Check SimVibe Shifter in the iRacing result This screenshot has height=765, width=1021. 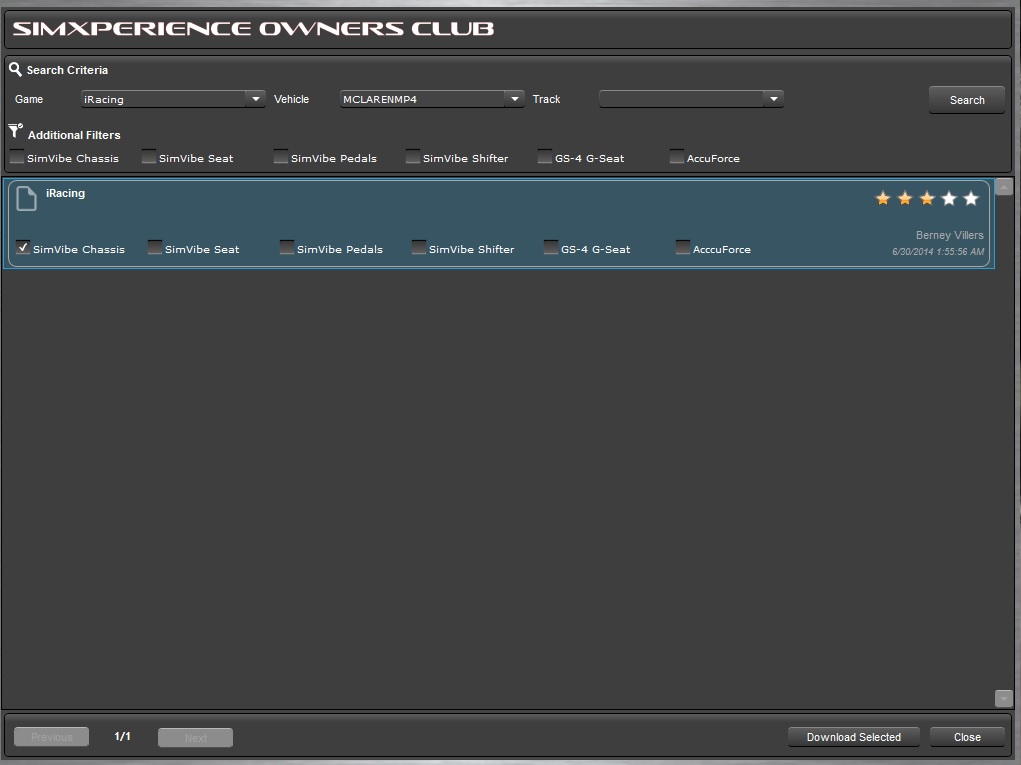tap(419, 247)
